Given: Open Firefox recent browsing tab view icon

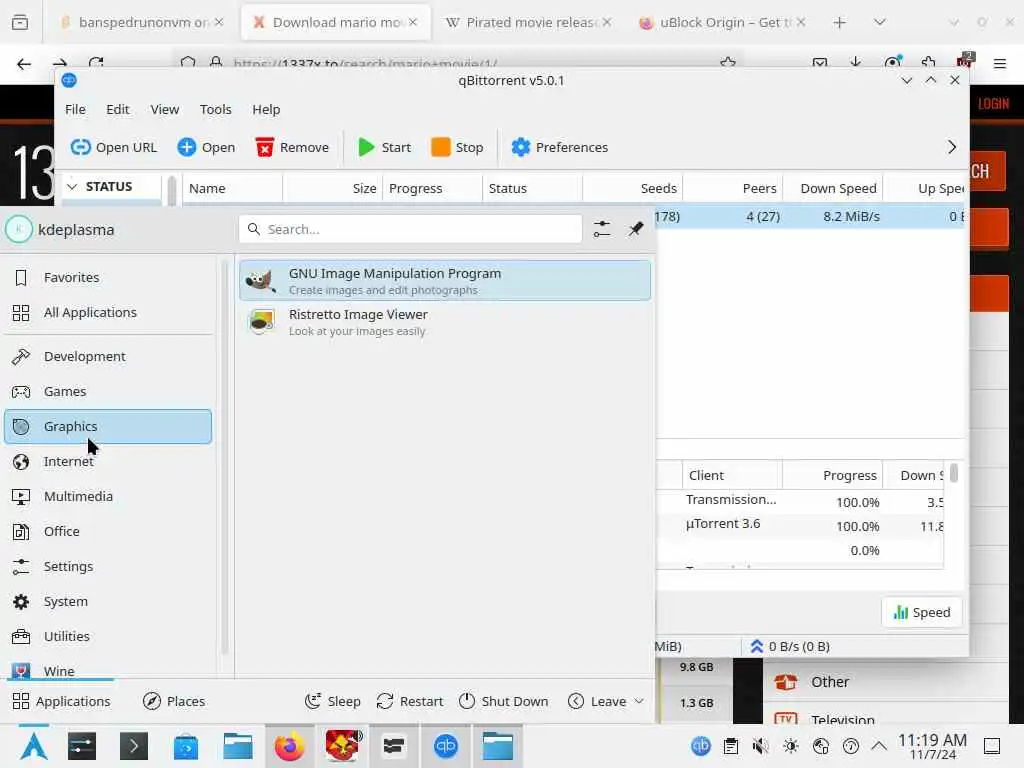Looking at the screenshot, I should [20, 23].
